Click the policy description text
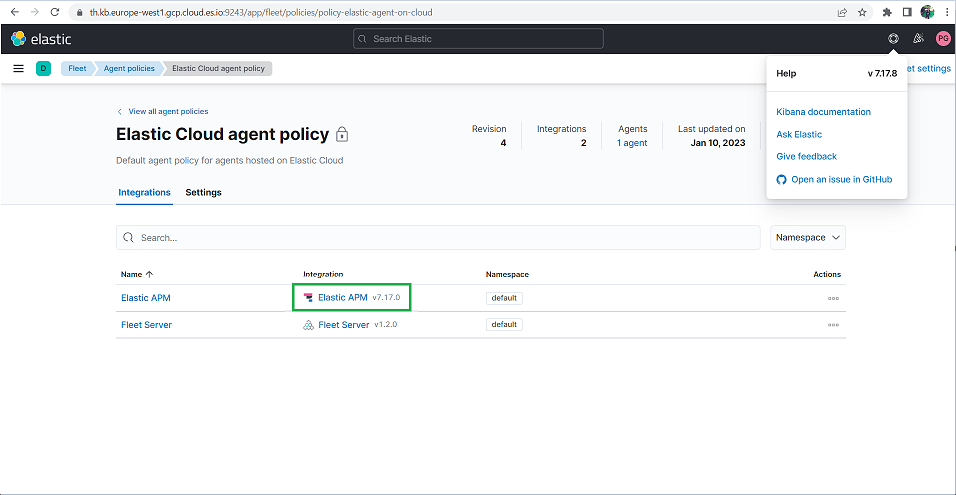The image size is (956, 495). click(x=230, y=161)
